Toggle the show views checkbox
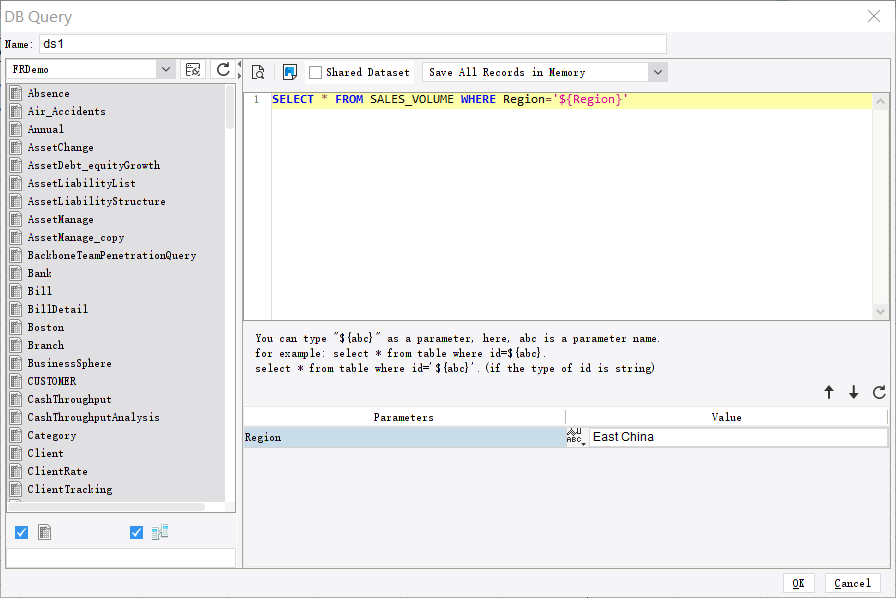896x598 pixels. coord(137,533)
